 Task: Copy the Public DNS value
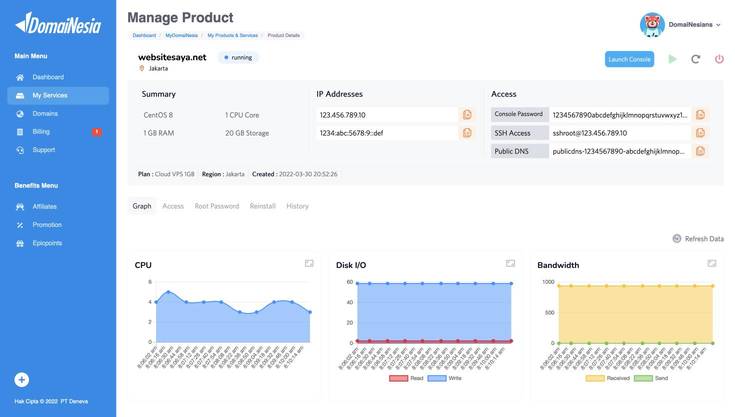tap(700, 151)
